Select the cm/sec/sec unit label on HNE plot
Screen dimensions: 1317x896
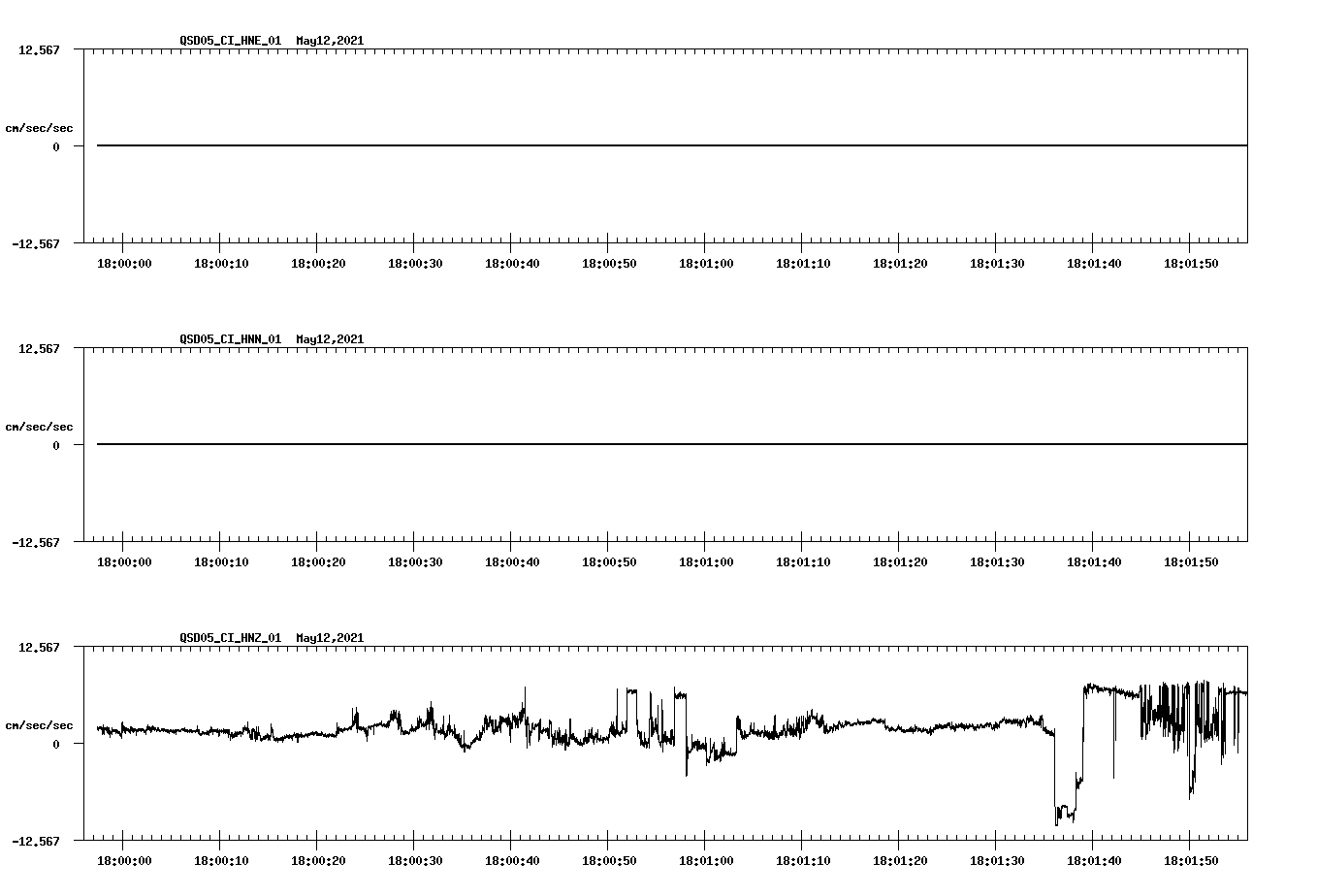[41, 126]
